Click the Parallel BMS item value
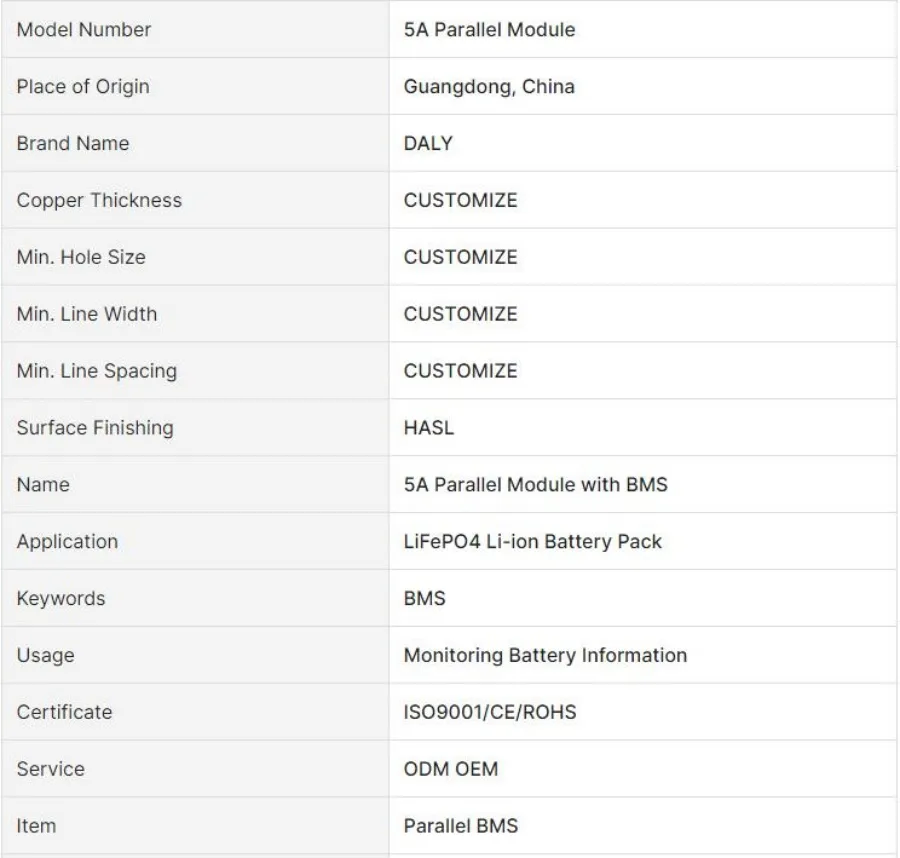Screen dimensions: 900x858 click(x=460, y=827)
